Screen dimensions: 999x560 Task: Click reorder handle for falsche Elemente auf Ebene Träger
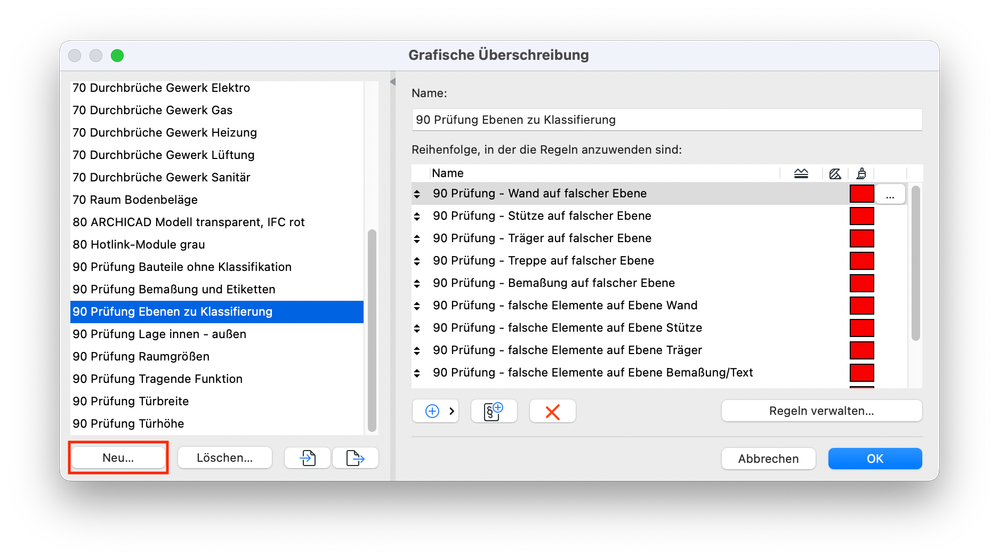[417, 350]
